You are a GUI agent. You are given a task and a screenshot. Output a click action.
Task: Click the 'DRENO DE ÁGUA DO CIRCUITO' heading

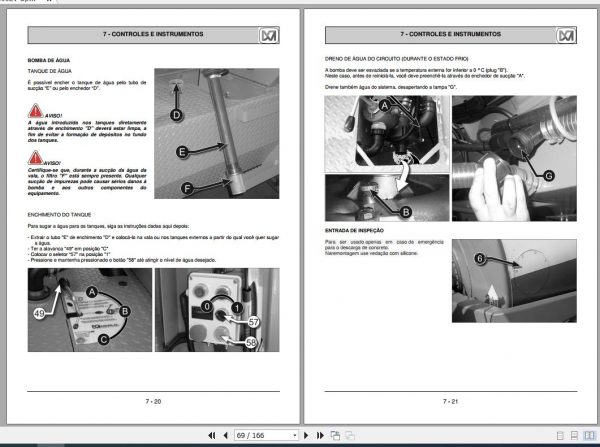coord(396,59)
